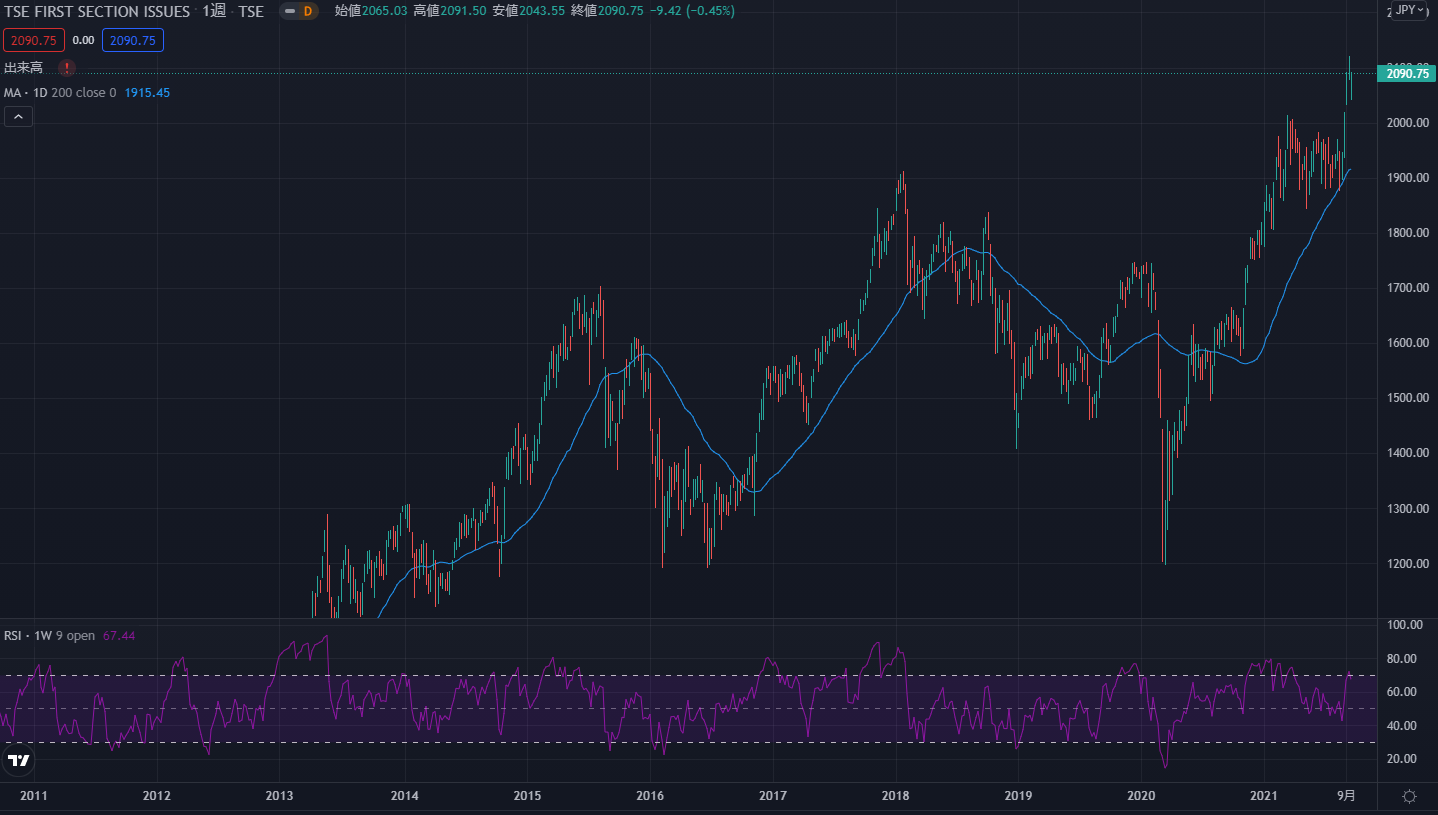Select the RSI 1W 9 open legend
This screenshot has height=815, width=1438.
point(49,635)
